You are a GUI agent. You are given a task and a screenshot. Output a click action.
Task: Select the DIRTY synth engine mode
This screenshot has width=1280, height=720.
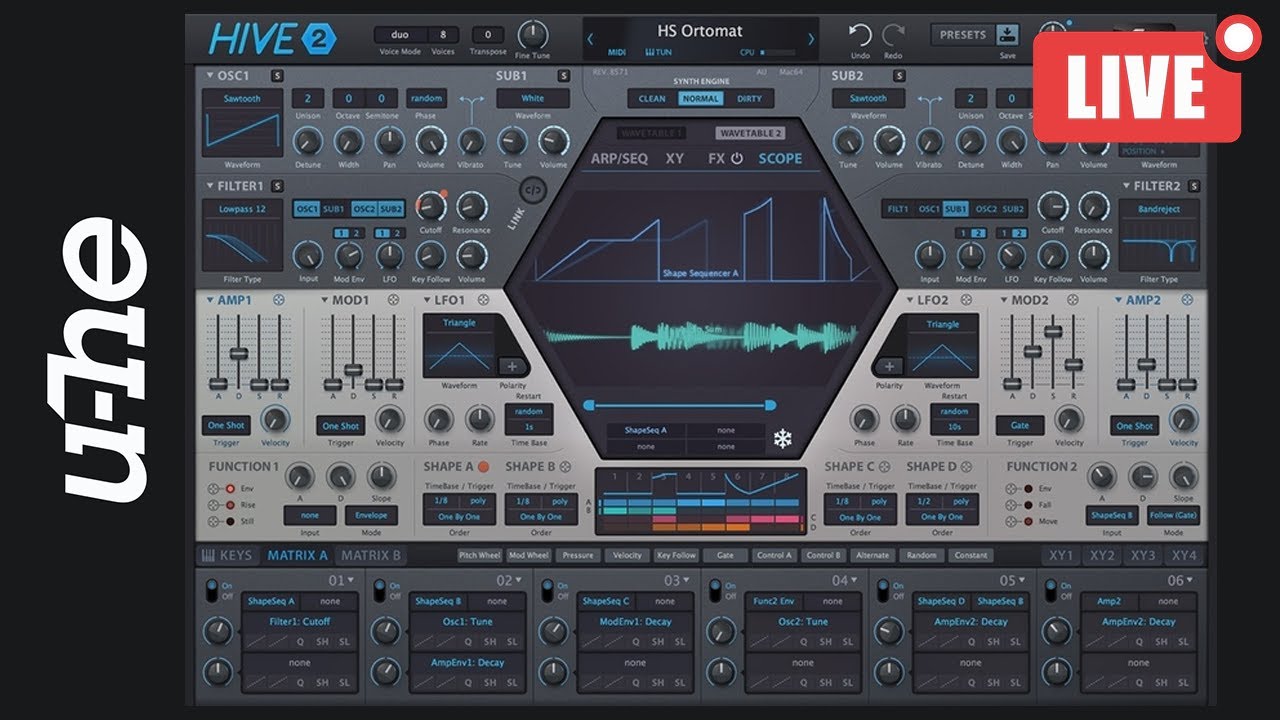pos(749,99)
